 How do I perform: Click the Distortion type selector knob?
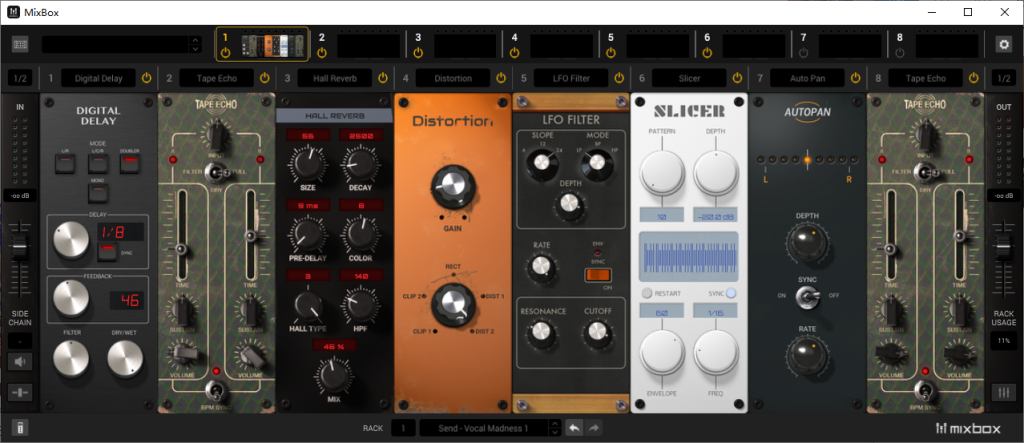[453, 304]
